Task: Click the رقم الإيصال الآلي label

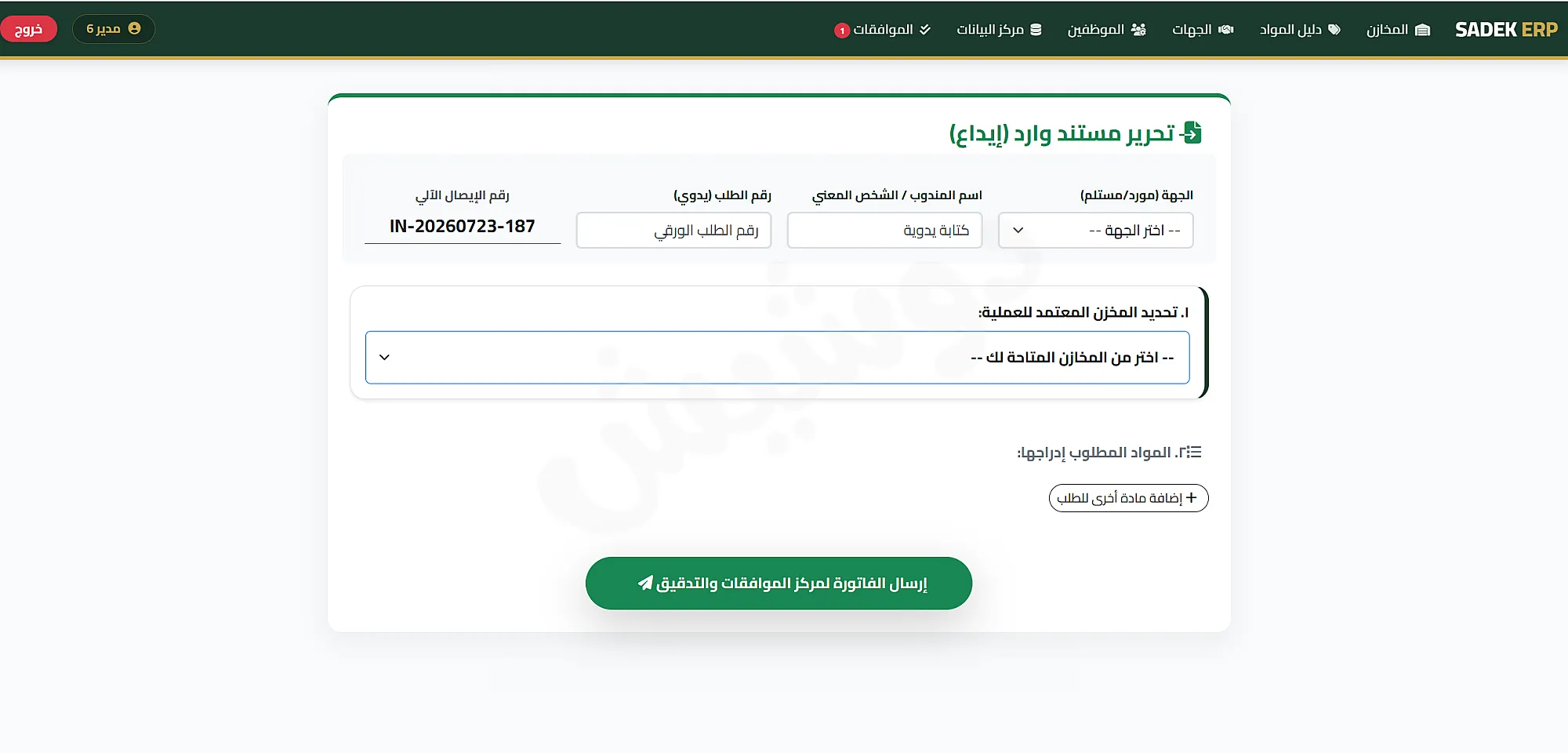Action: point(463,195)
